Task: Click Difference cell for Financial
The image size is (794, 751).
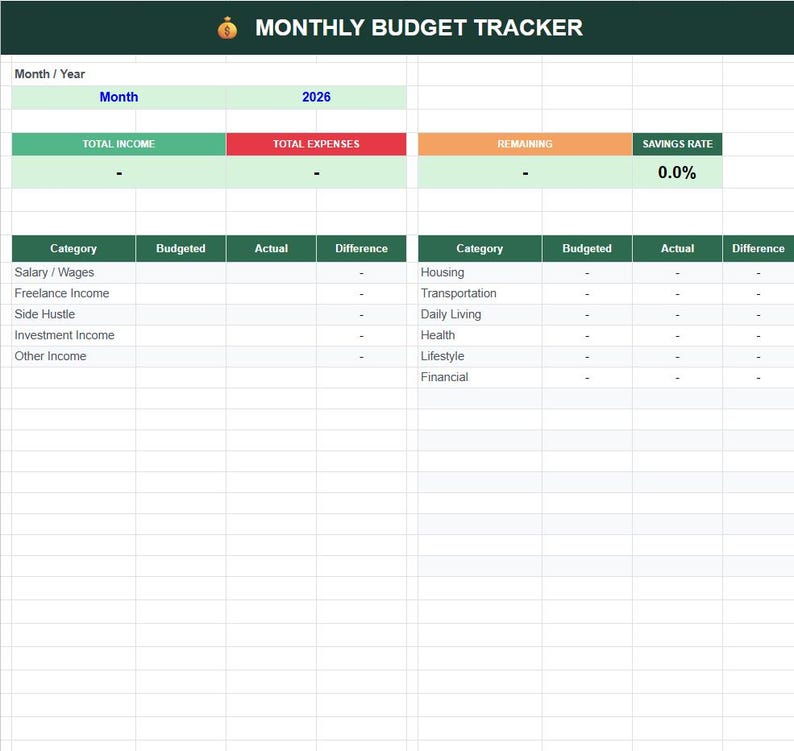Action: (758, 377)
